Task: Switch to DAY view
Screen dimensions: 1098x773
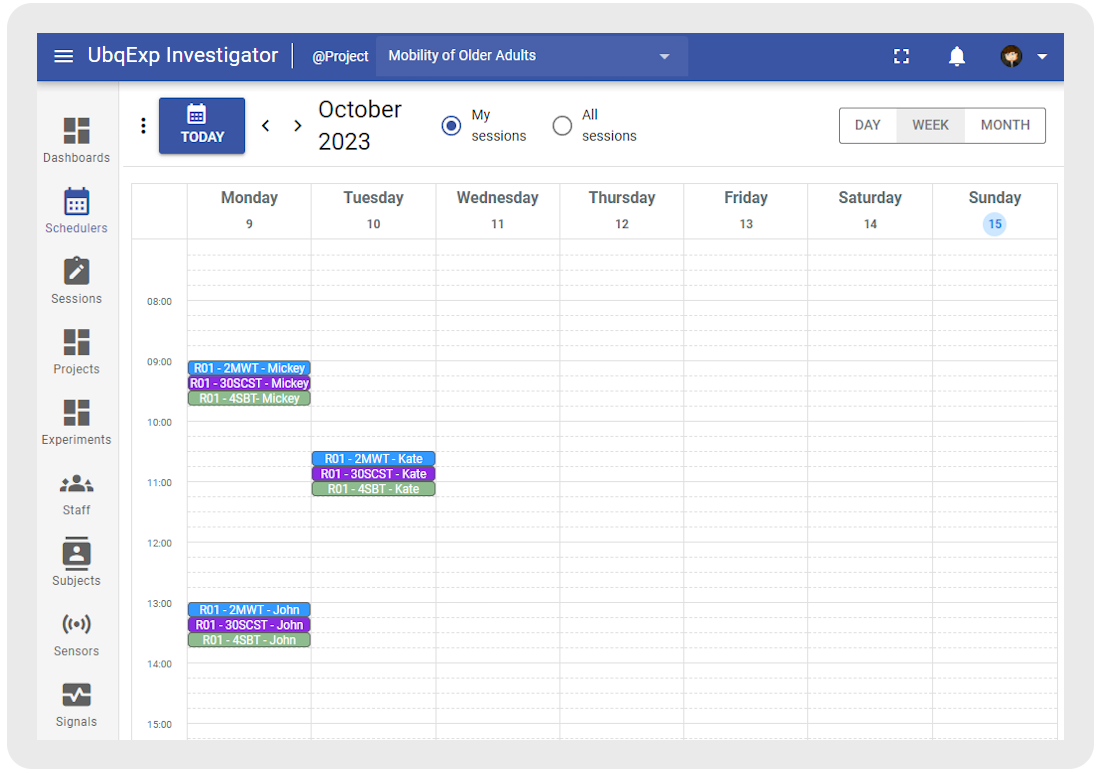Action: 868,125
